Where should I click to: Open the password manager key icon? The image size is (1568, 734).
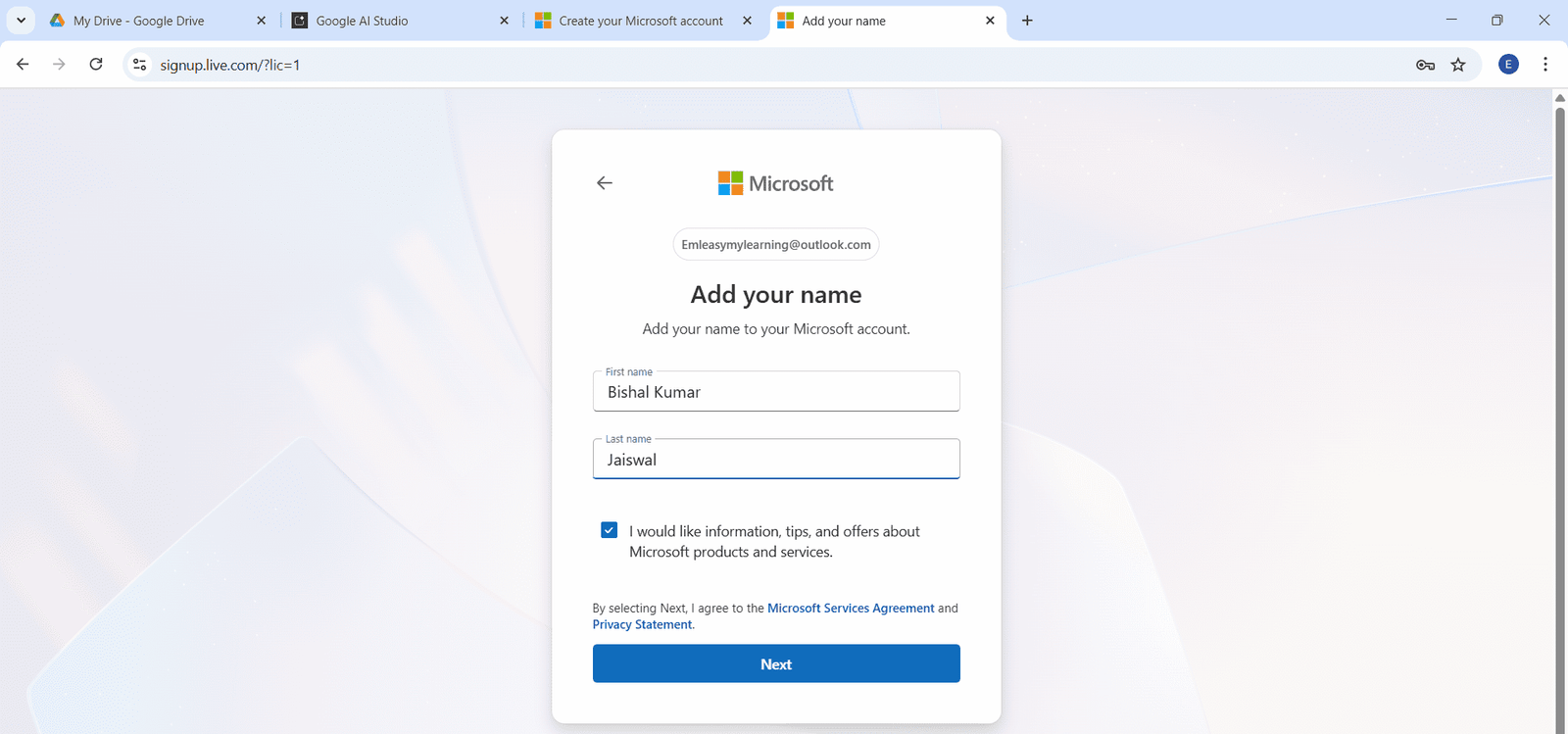point(1425,65)
